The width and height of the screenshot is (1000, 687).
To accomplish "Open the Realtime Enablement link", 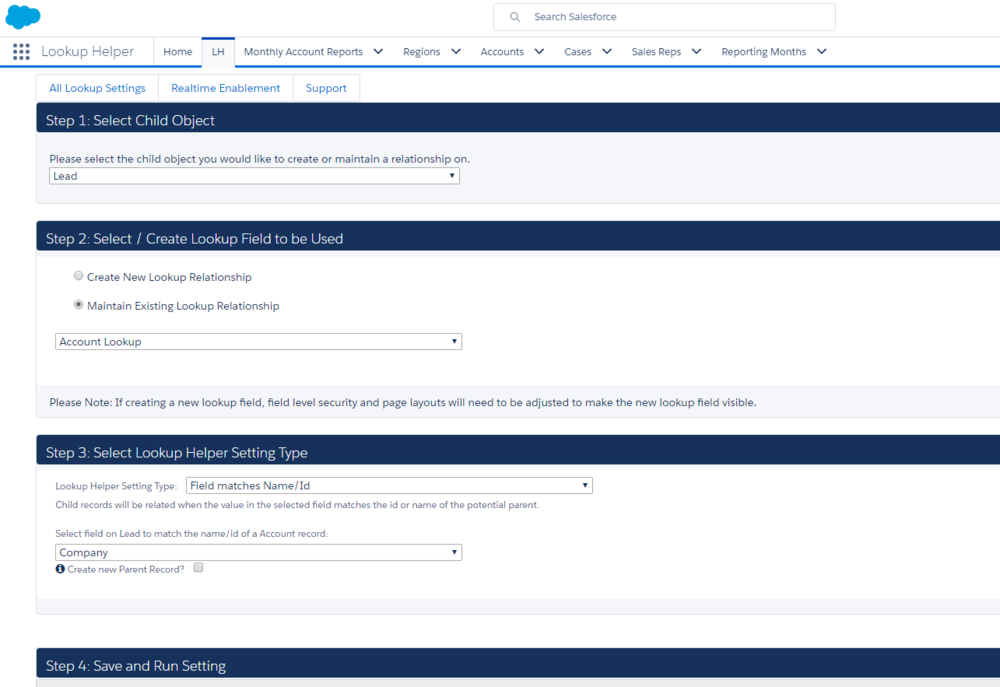I will (x=226, y=88).
